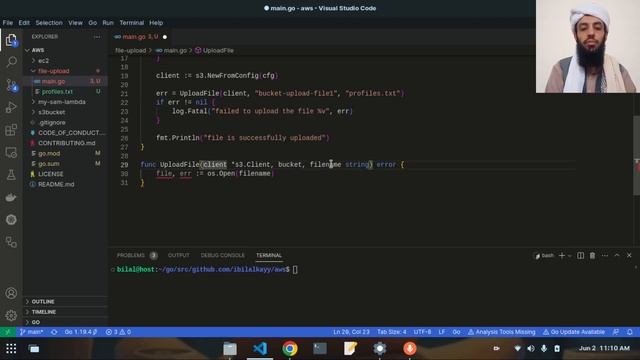The image size is (640, 360).
Task: Open the Explorer view in activity bar
Action: coord(11,40)
